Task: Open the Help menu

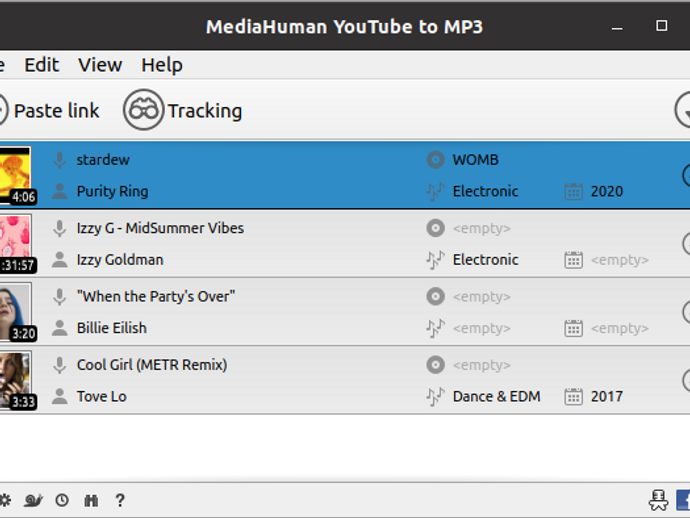Action: [x=161, y=66]
